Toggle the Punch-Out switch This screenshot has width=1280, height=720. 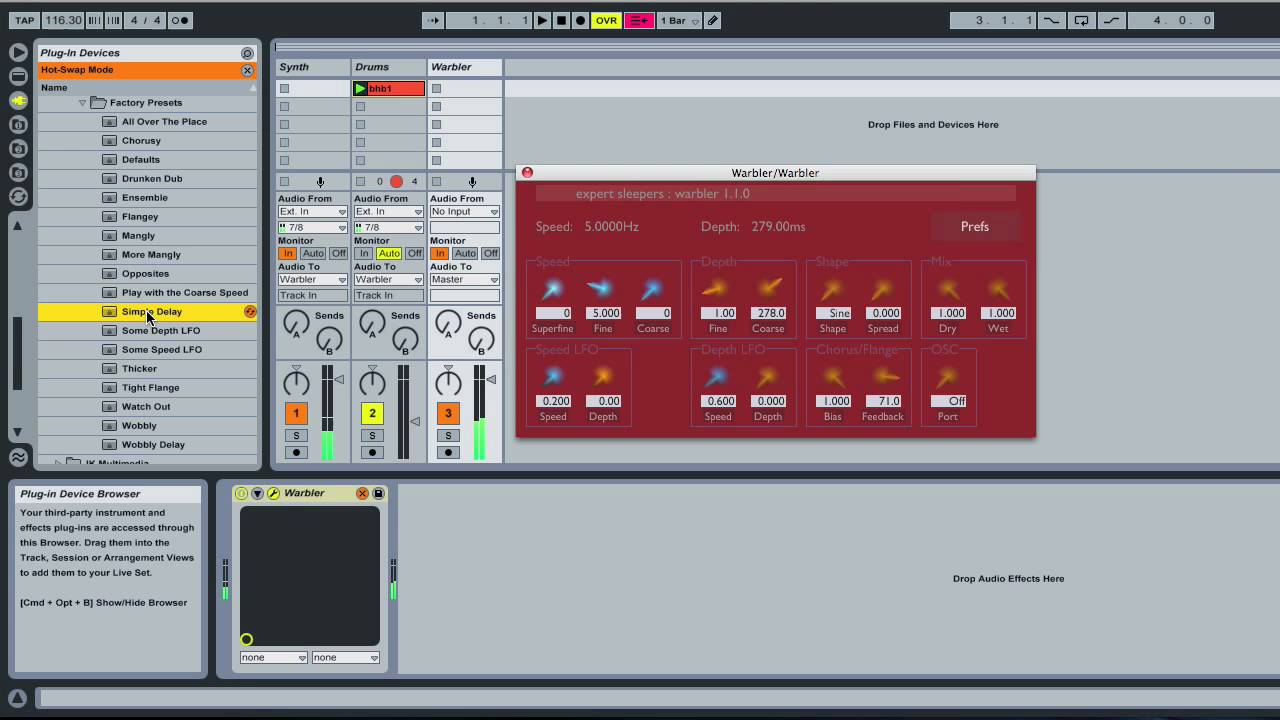click(1111, 20)
